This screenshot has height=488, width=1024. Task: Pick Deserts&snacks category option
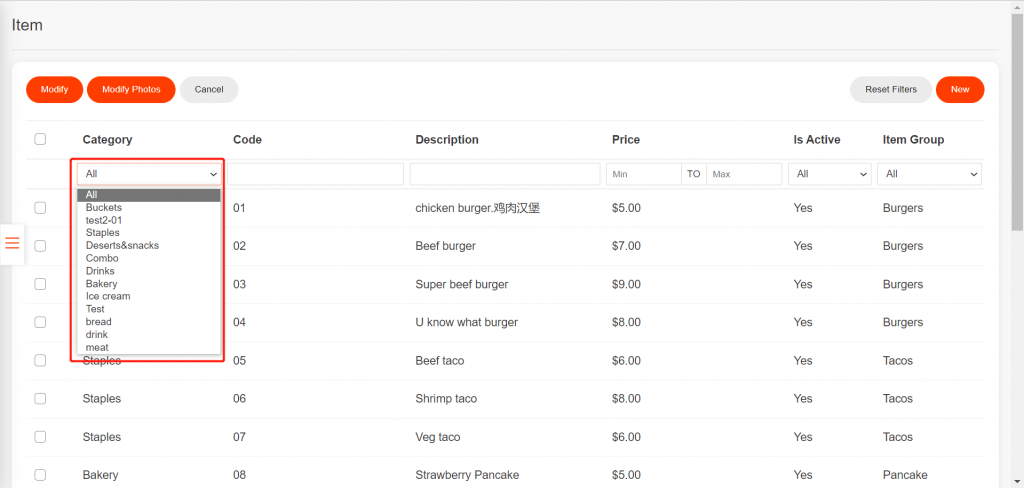tap(122, 246)
